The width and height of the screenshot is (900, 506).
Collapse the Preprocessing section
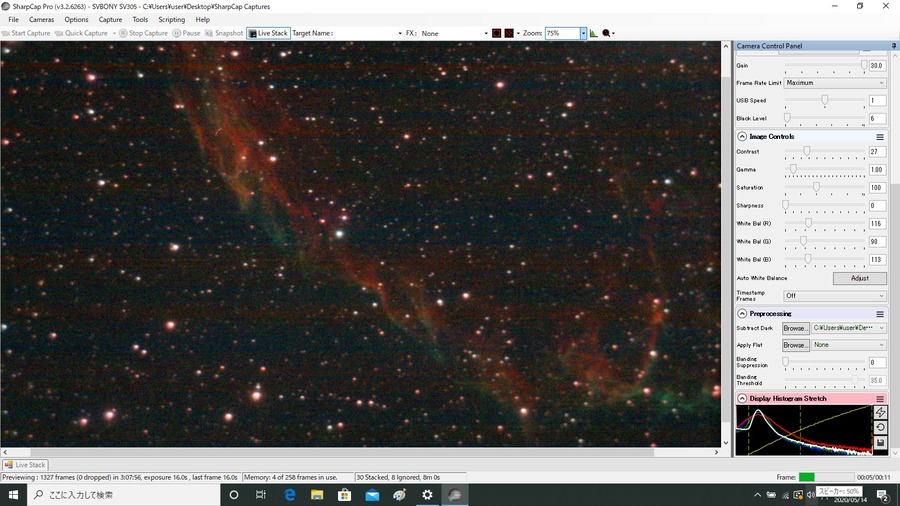click(742, 314)
